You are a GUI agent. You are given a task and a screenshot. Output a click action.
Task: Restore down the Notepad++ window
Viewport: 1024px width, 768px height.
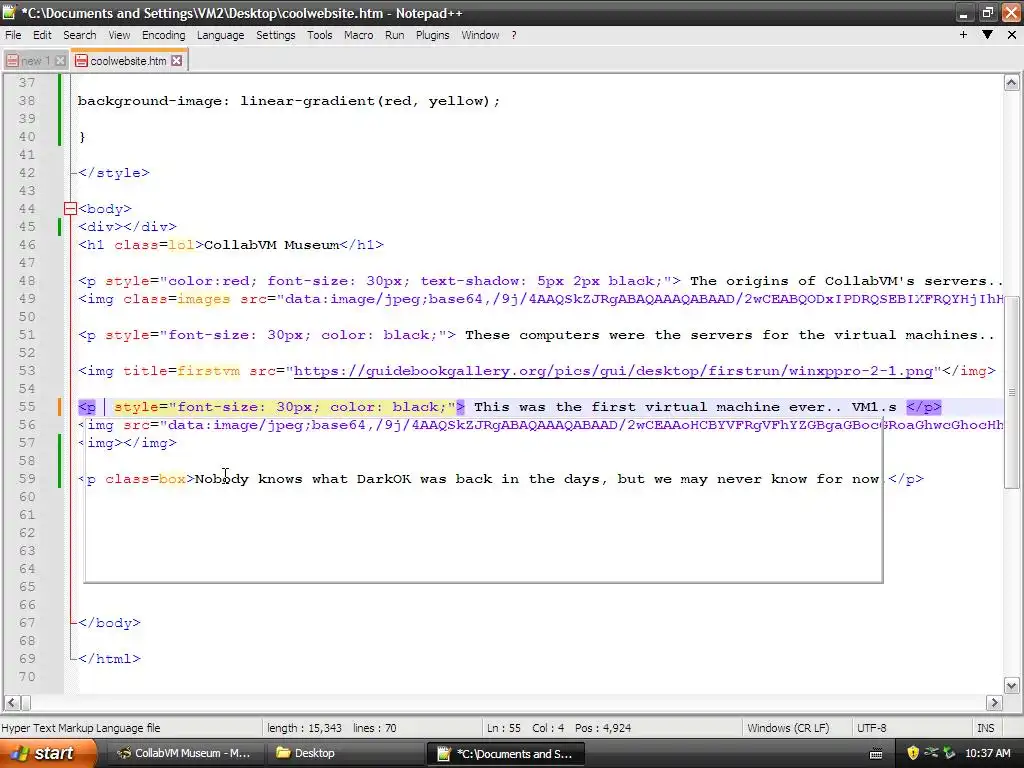[x=987, y=13]
